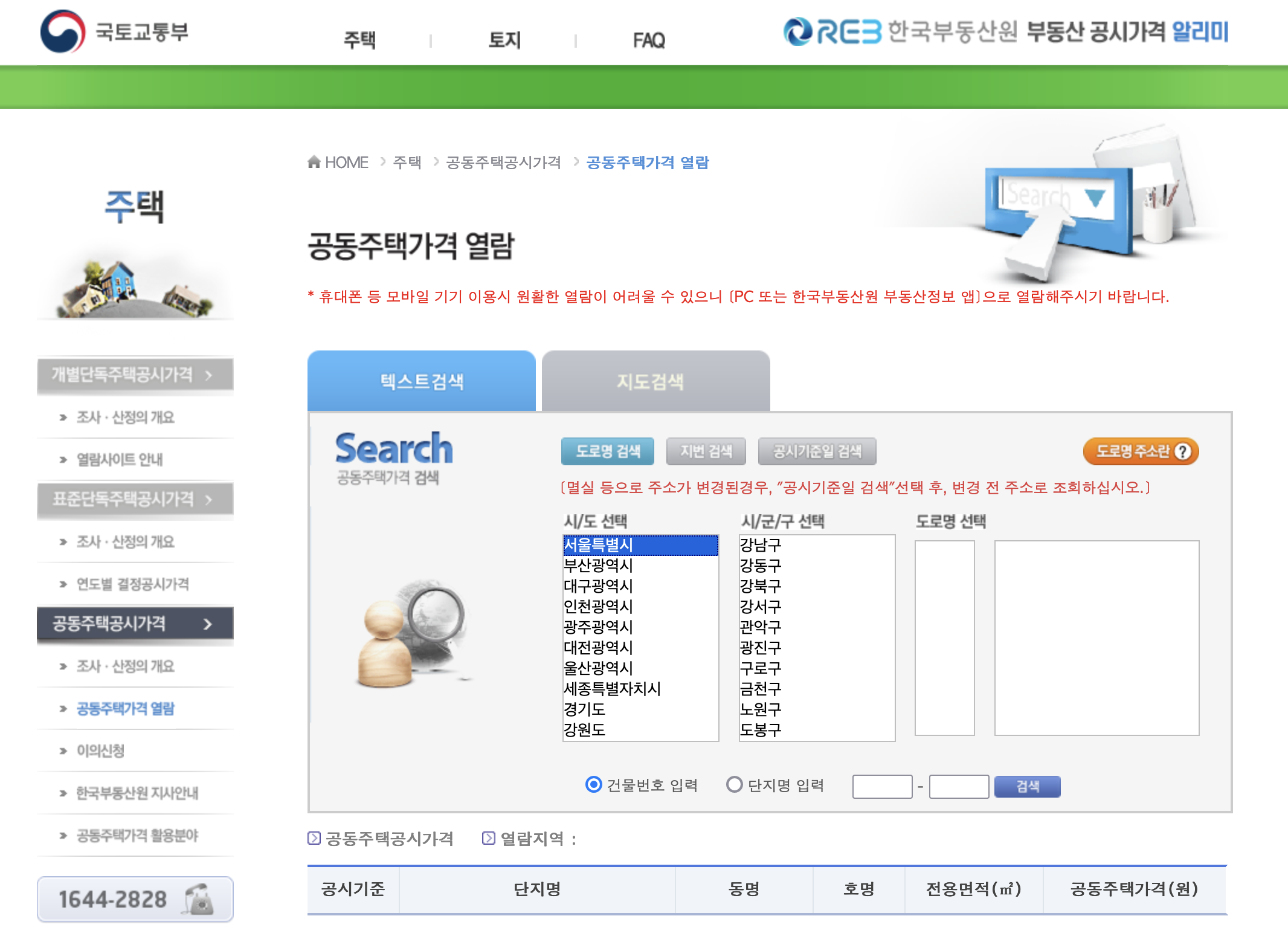Open the 이의신청 sidebar link
The image size is (1288, 939).
[100, 750]
